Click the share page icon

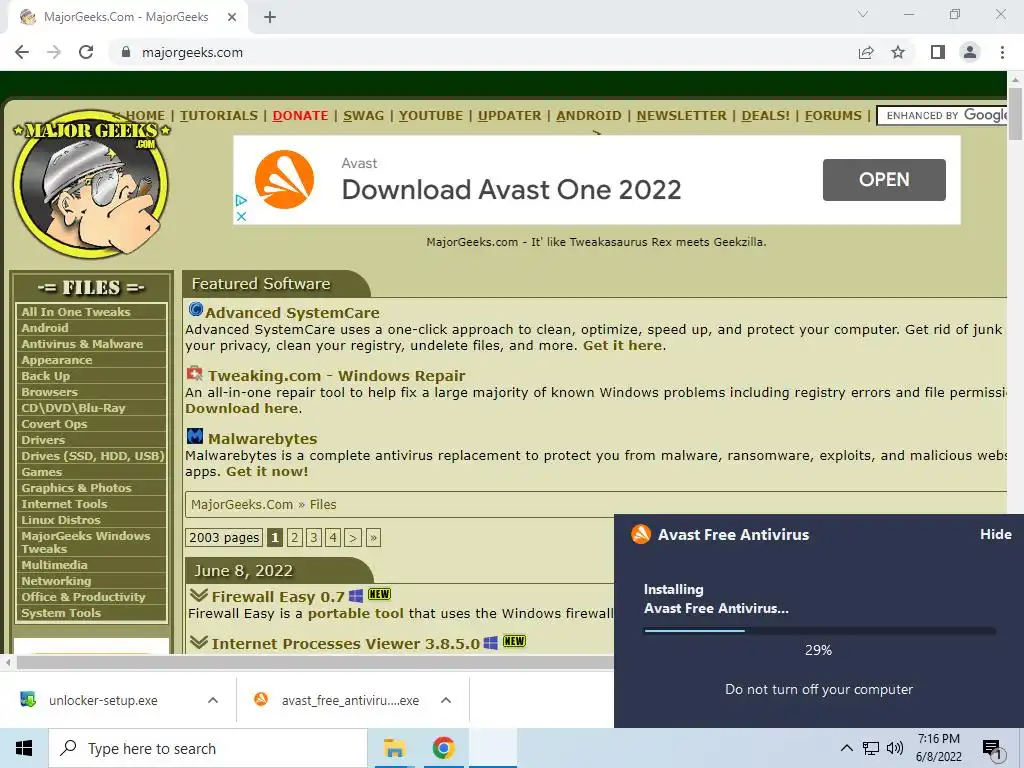point(866,52)
